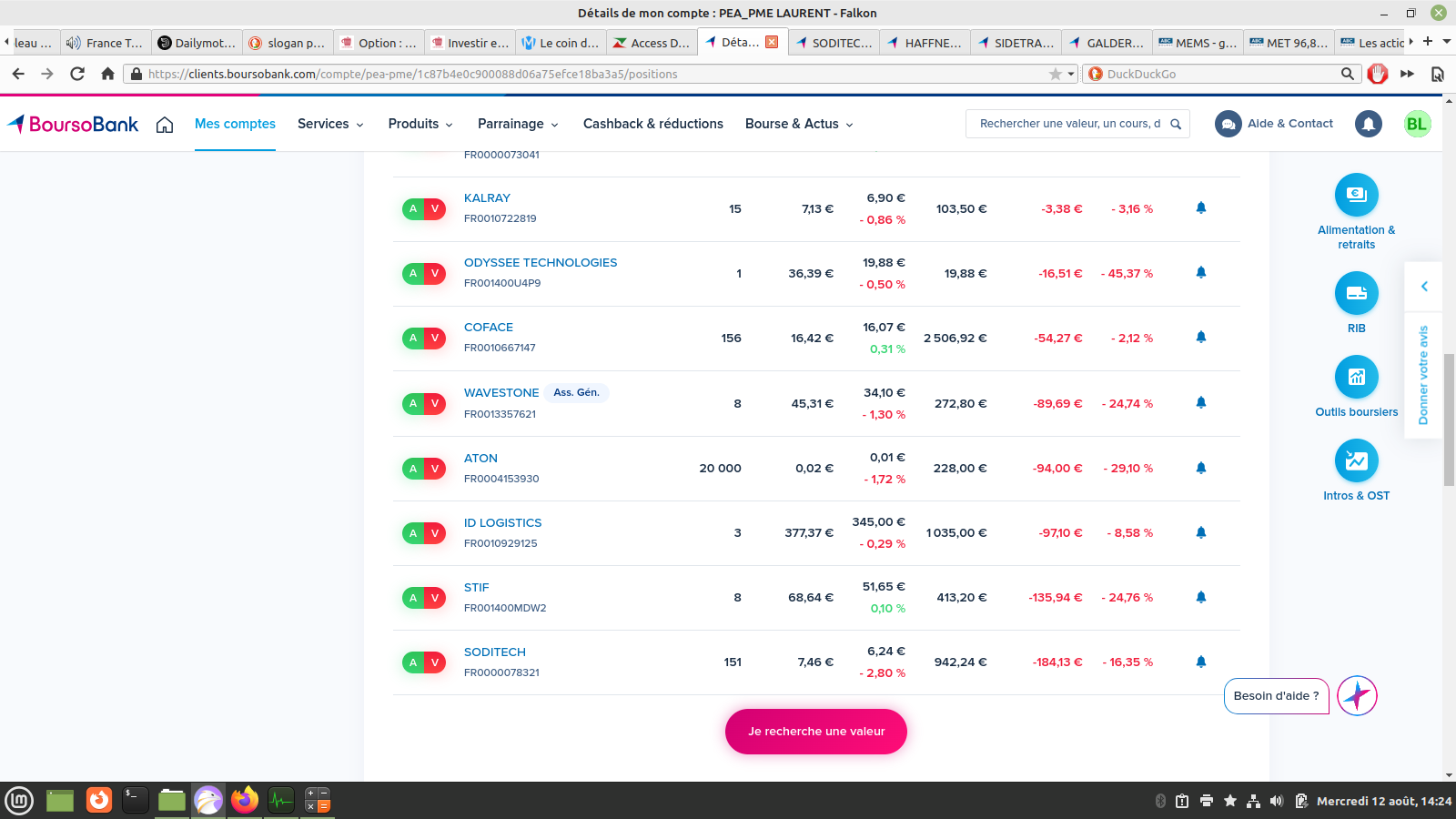Open Cashback & réductions page

653,124
